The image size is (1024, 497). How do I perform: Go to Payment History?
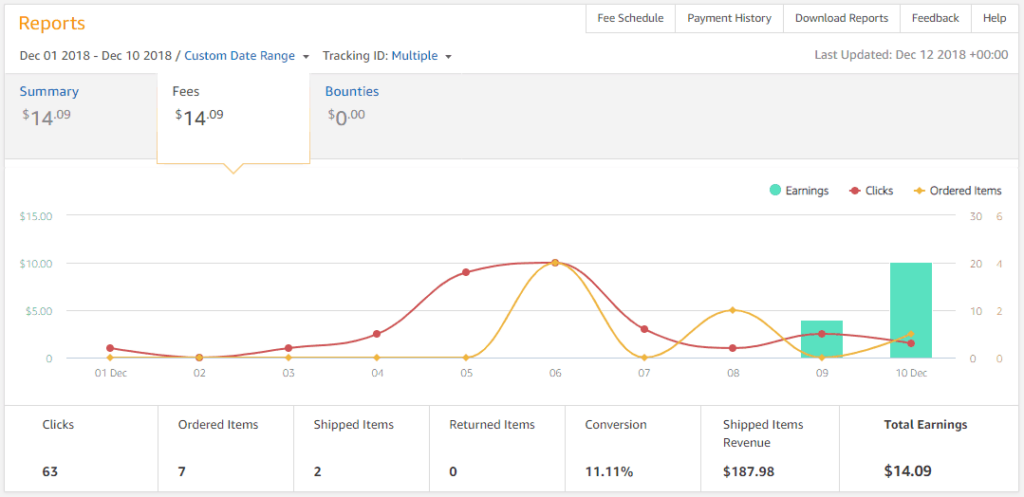click(729, 18)
